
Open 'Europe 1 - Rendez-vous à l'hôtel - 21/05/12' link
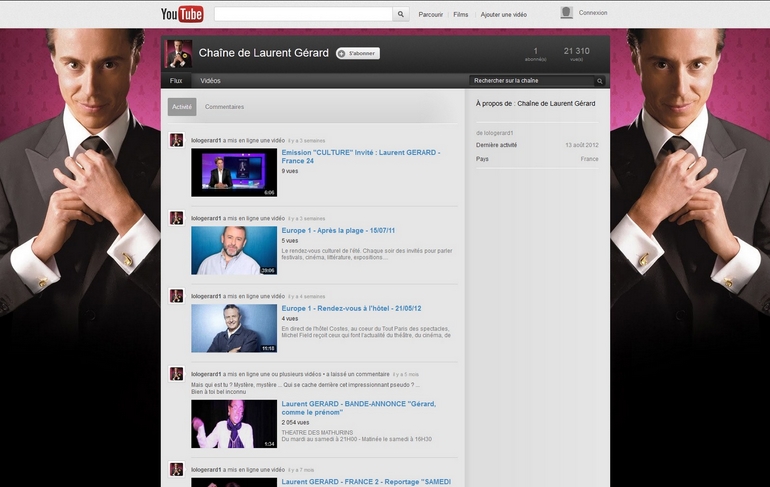tap(352, 308)
